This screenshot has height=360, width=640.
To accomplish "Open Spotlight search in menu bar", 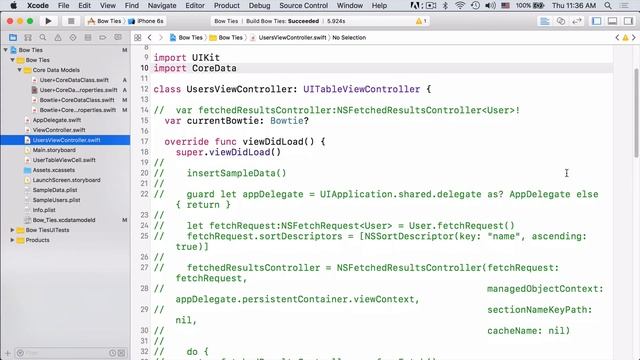I will pyautogui.click(x=608, y=6).
